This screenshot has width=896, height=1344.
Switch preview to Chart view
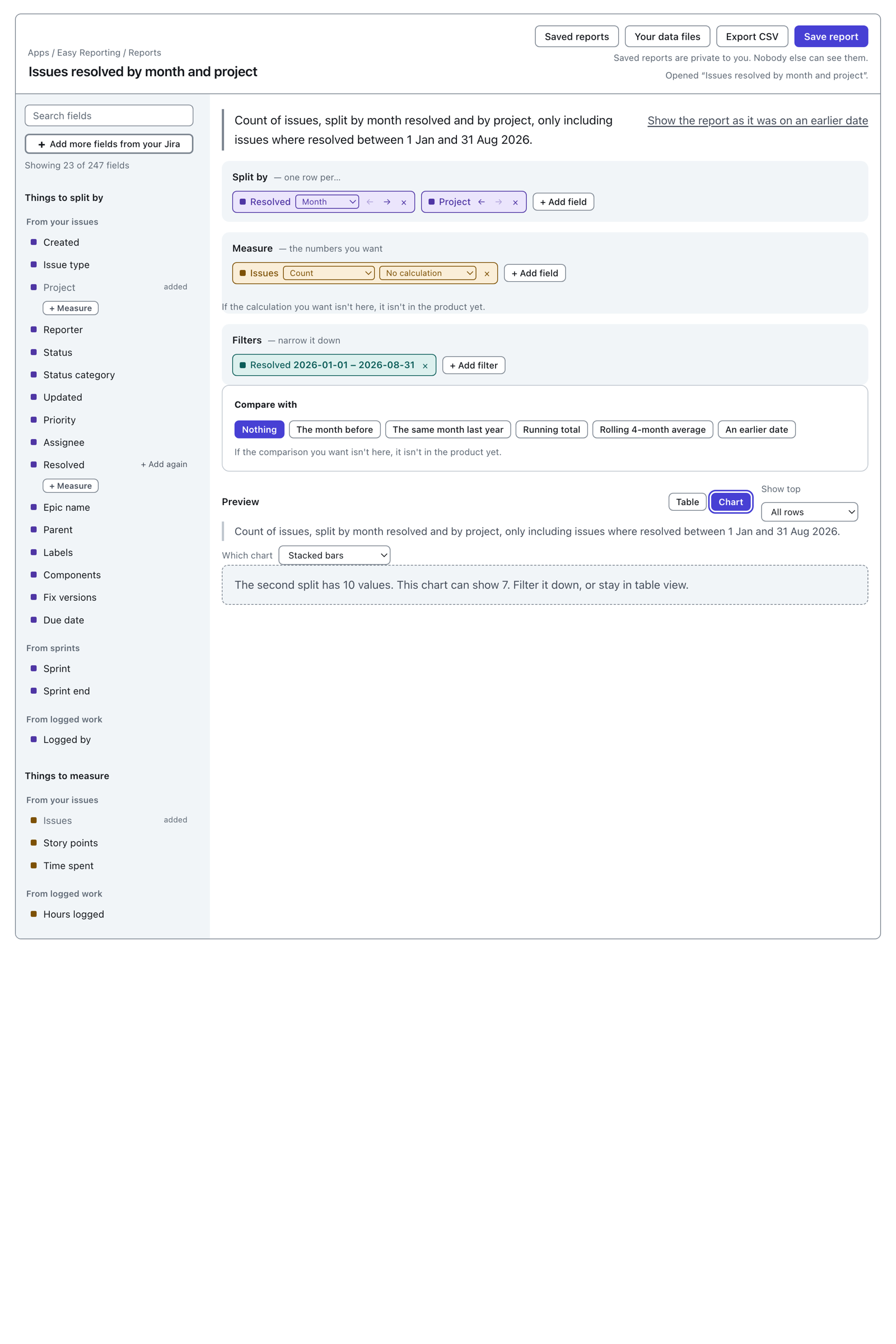point(730,502)
